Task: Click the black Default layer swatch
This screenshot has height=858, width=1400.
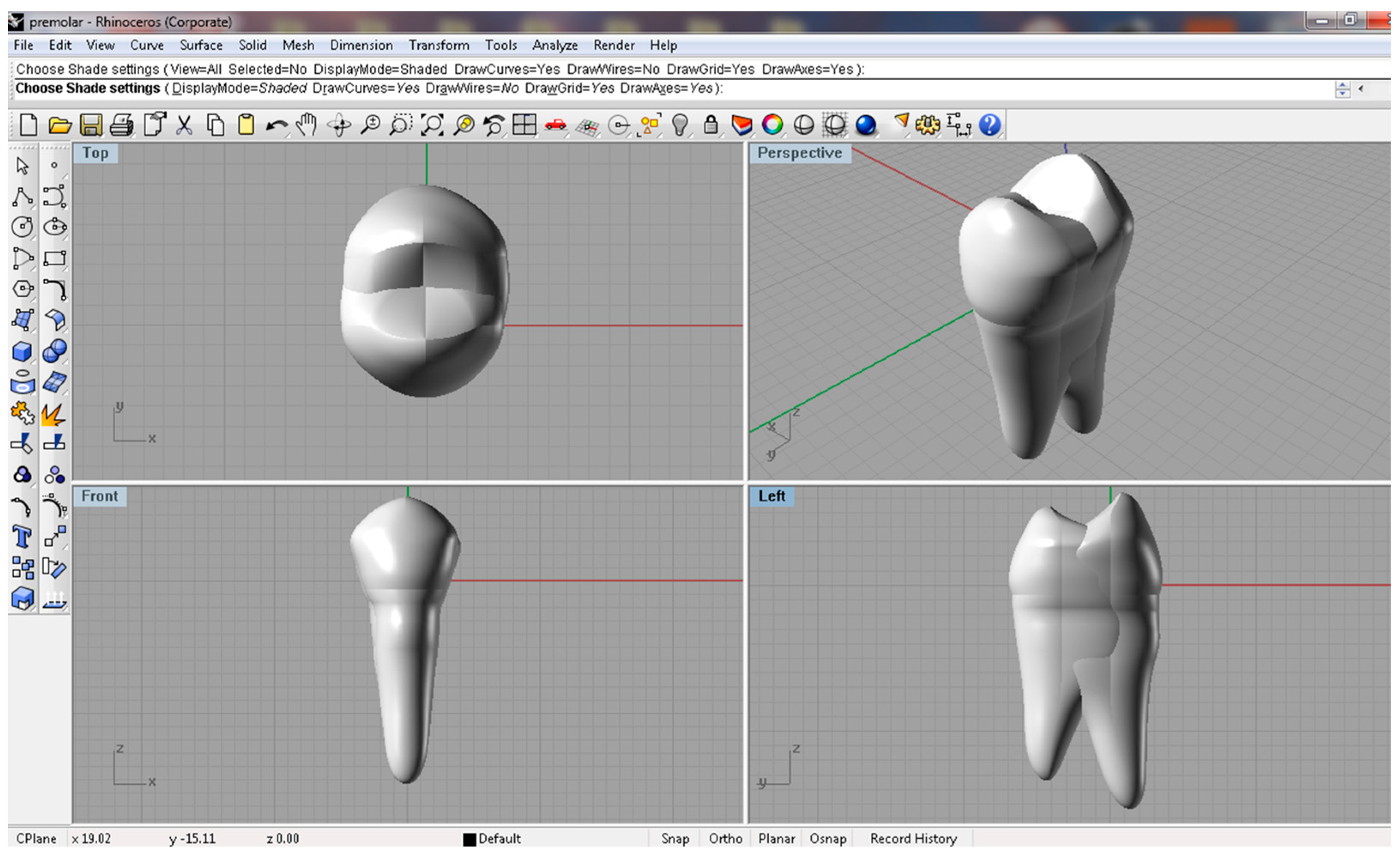Action: tap(470, 839)
